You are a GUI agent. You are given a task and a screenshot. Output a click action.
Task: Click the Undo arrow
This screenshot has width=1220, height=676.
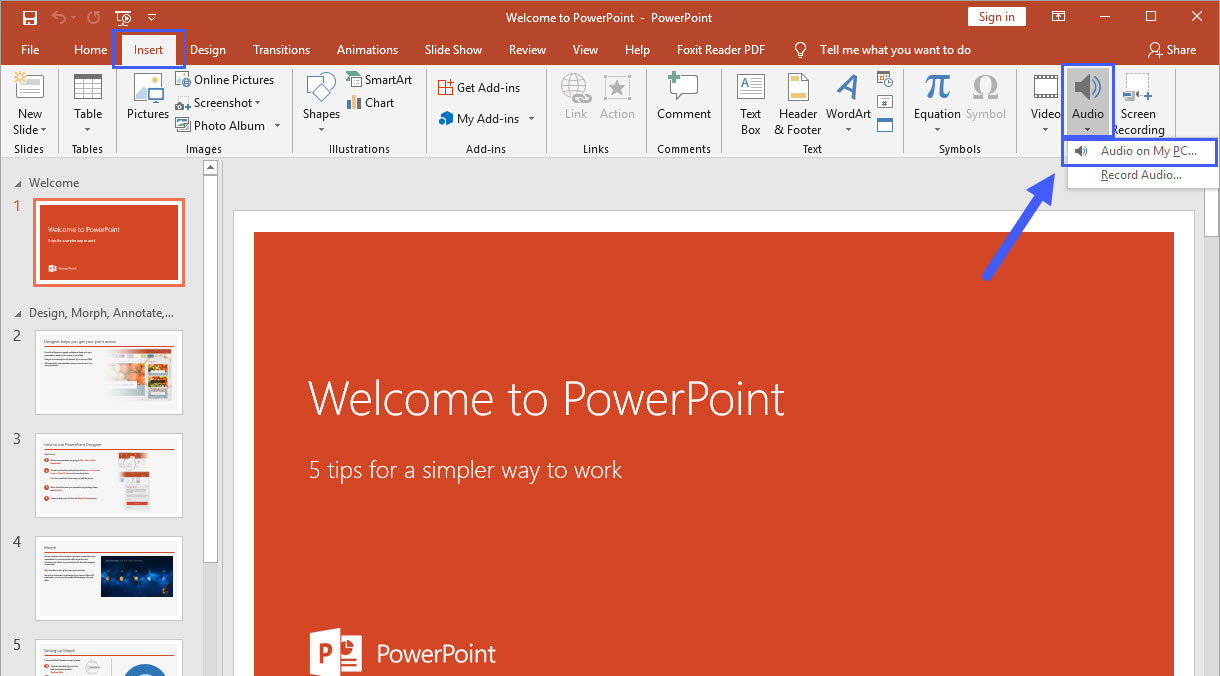(x=59, y=17)
